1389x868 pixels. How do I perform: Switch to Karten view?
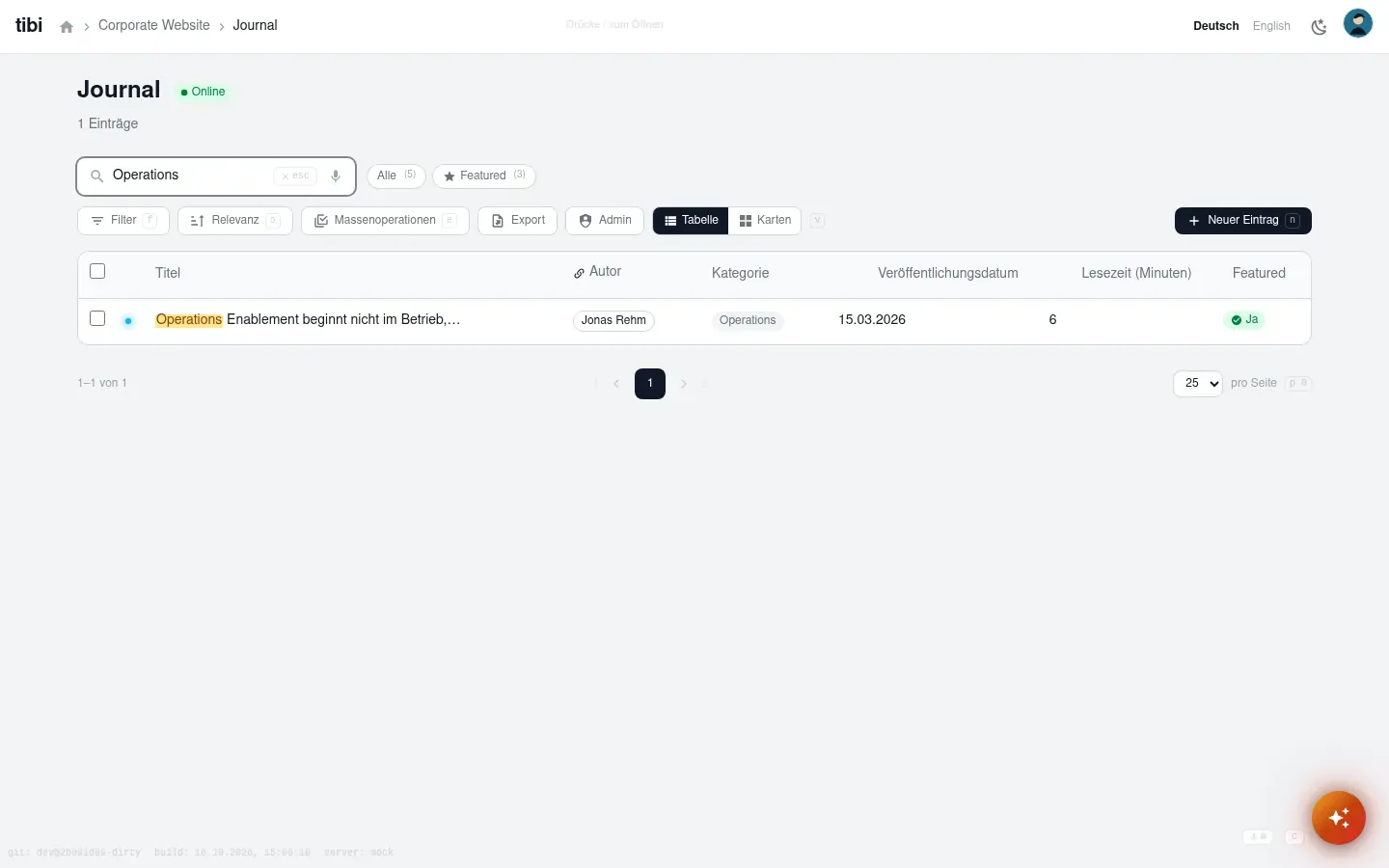tap(766, 221)
